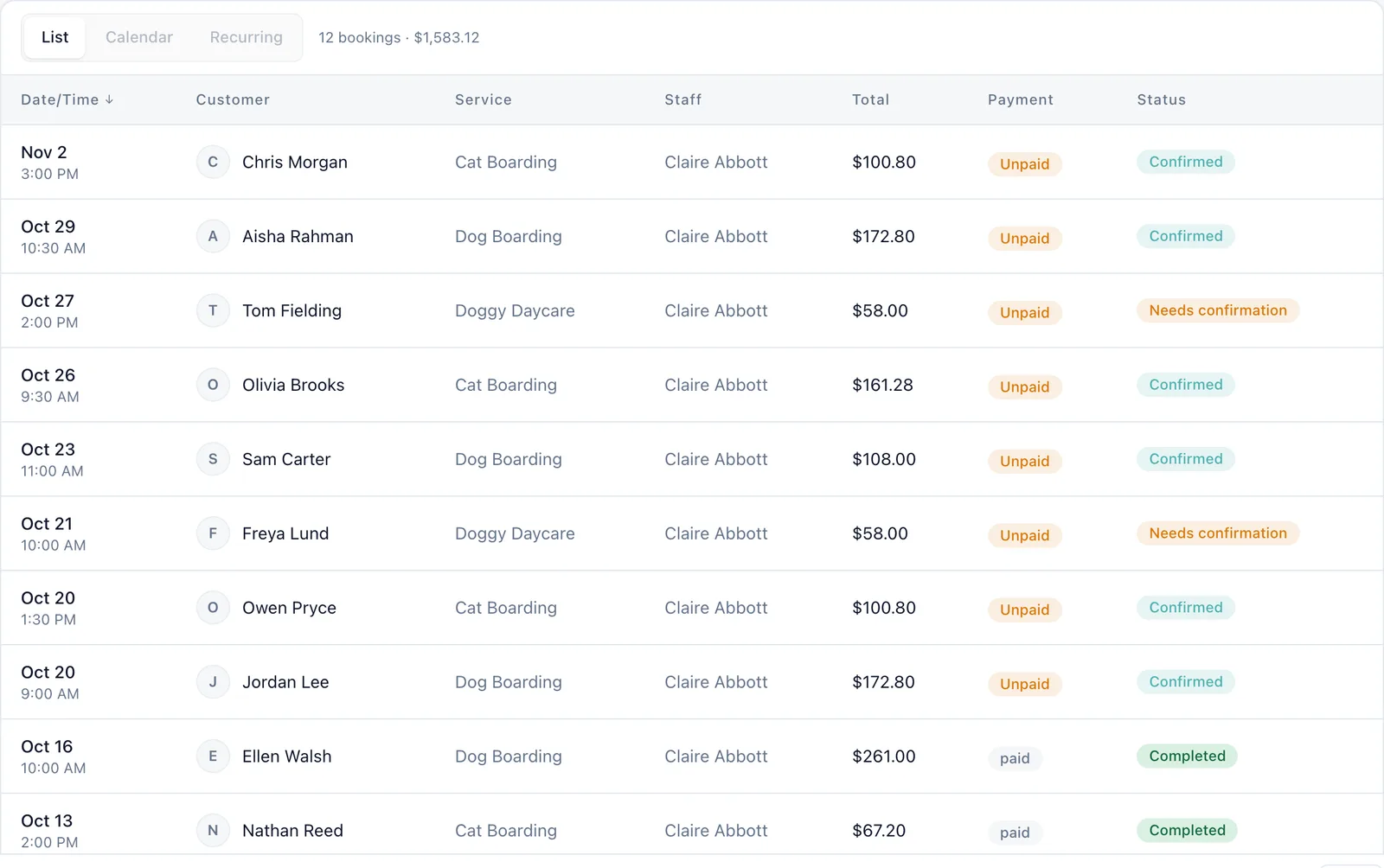This screenshot has width=1384, height=868.
Task: Click Claire Abbott in Sam Carter's row
Action: [x=716, y=459]
